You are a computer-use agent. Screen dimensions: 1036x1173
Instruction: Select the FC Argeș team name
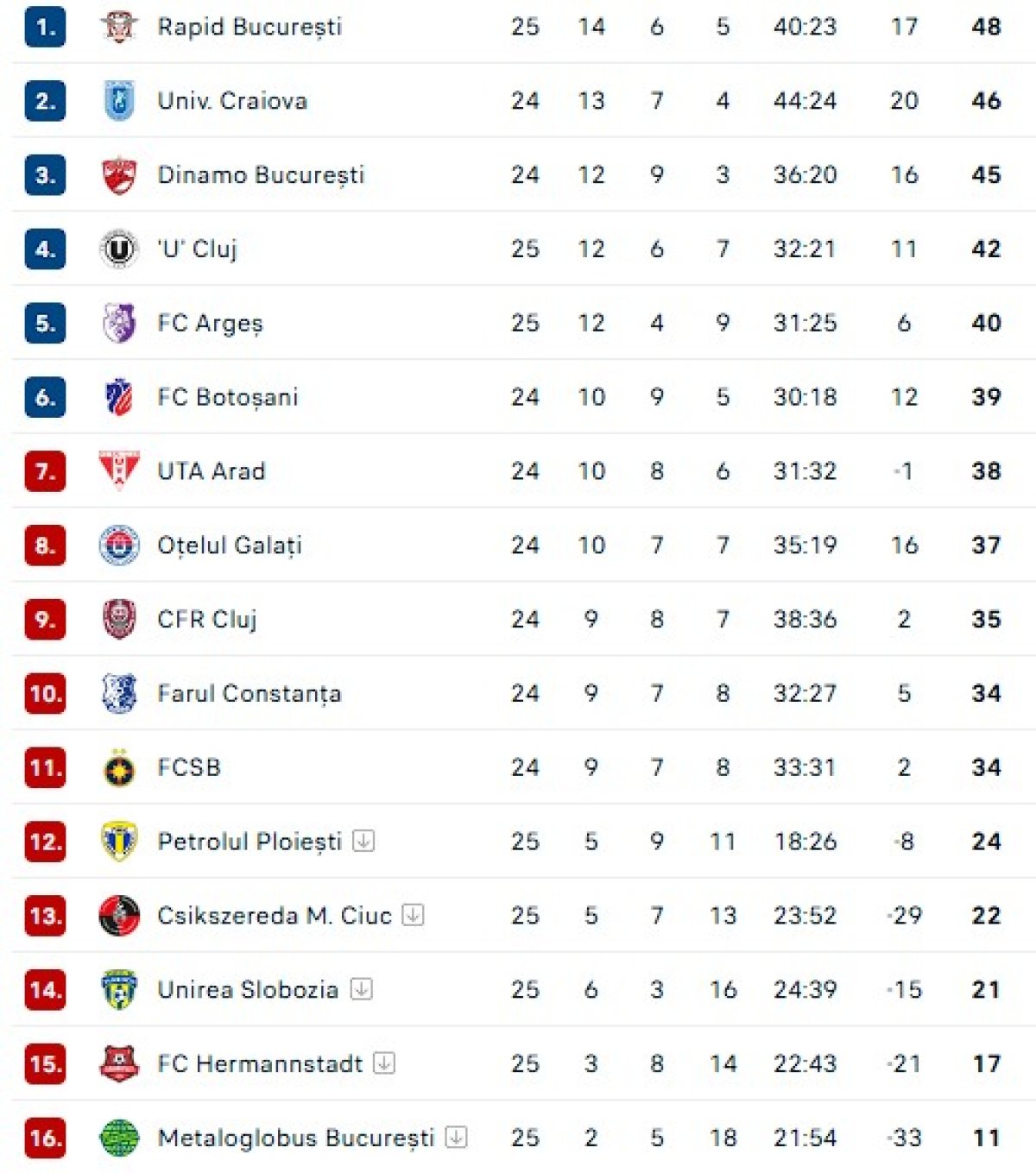[210, 324]
